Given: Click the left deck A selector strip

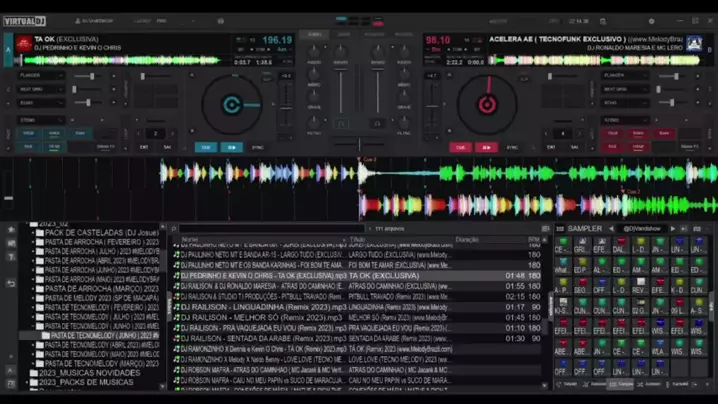Looking at the screenshot, I should pos(8,50).
